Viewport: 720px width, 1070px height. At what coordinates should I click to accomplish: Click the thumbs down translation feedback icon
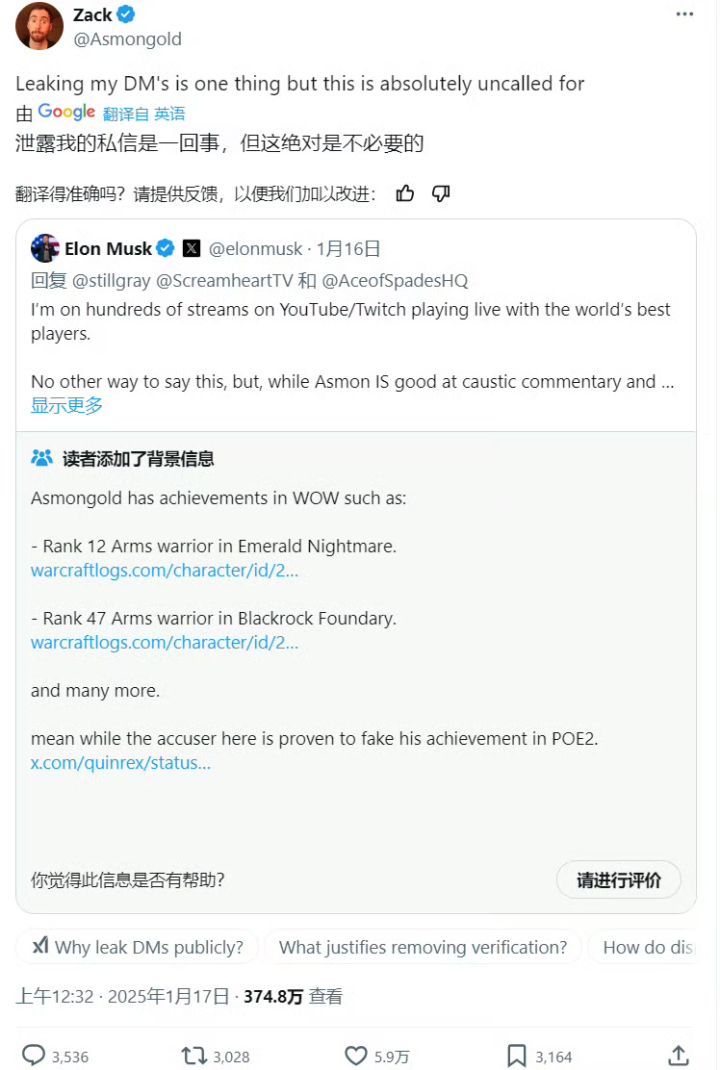441,194
